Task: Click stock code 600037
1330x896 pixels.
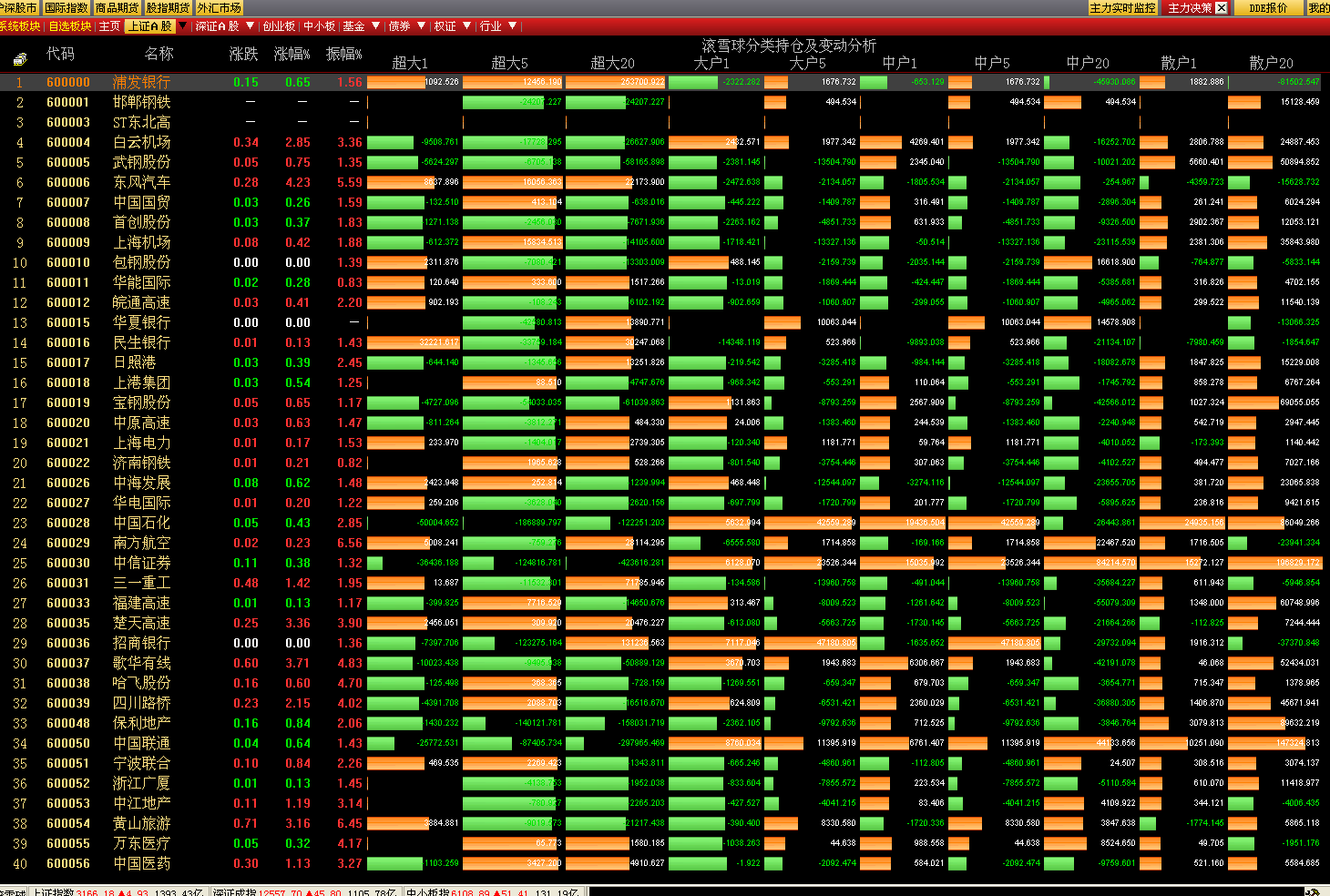Action: pos(68,663)
